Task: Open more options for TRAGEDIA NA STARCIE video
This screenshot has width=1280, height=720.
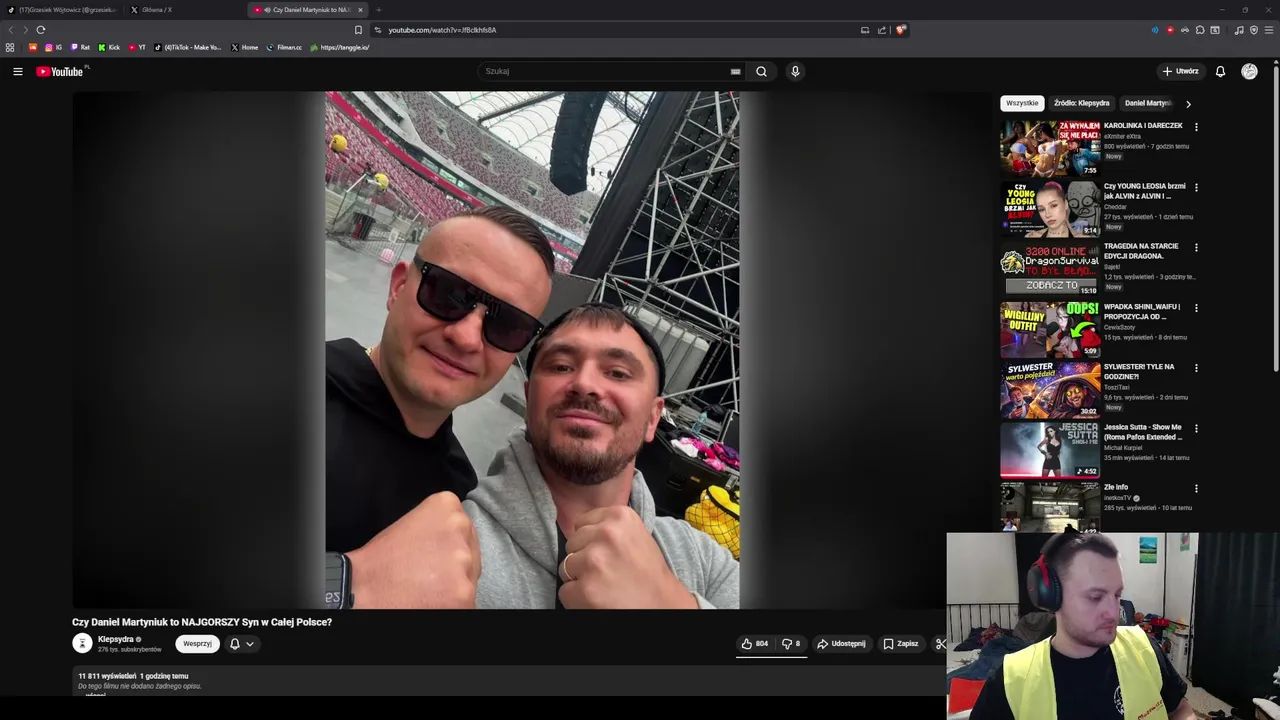Action: click(1196, 247)
